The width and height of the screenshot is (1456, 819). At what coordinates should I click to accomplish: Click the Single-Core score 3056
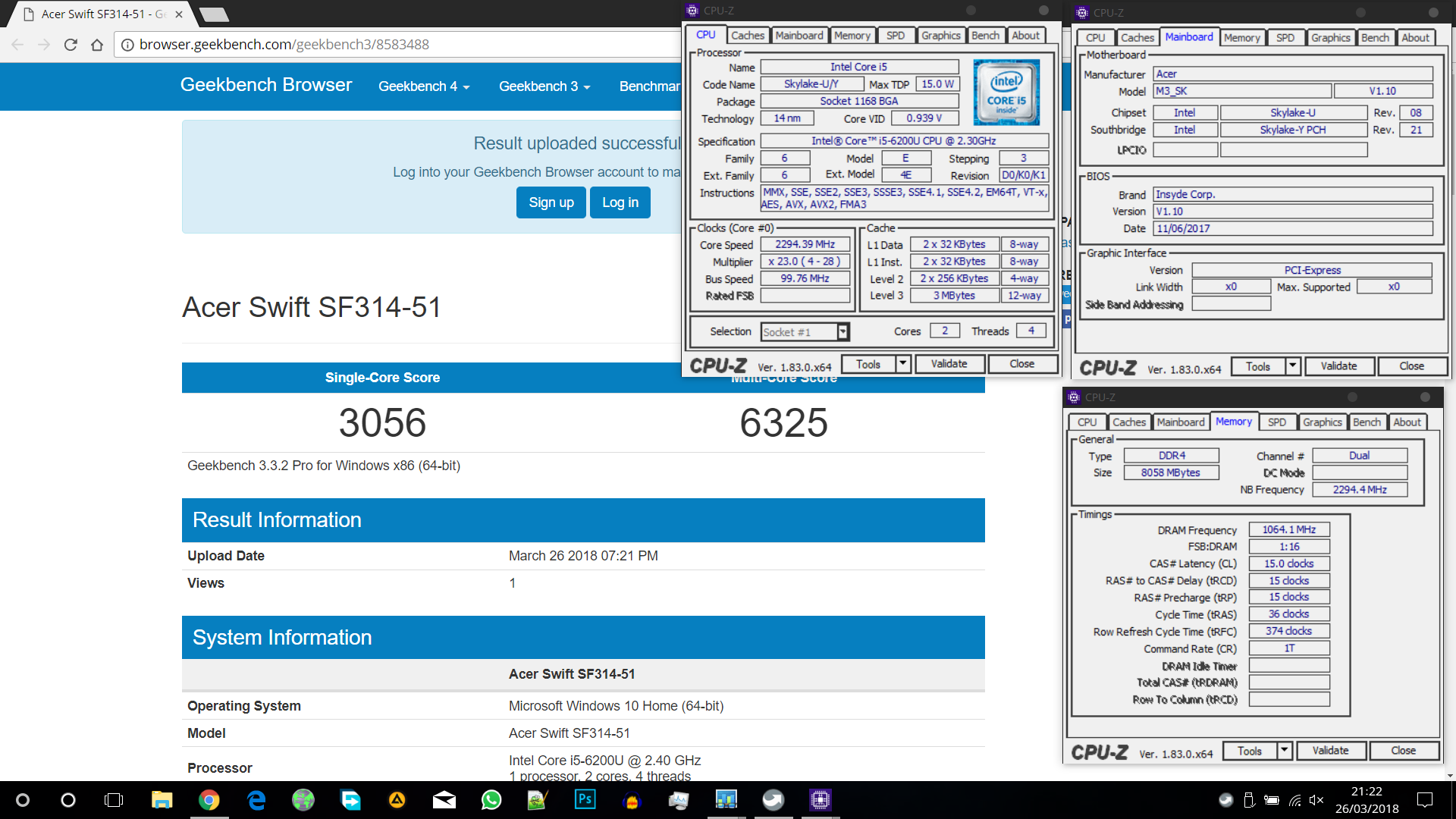[x=382, y=422]
